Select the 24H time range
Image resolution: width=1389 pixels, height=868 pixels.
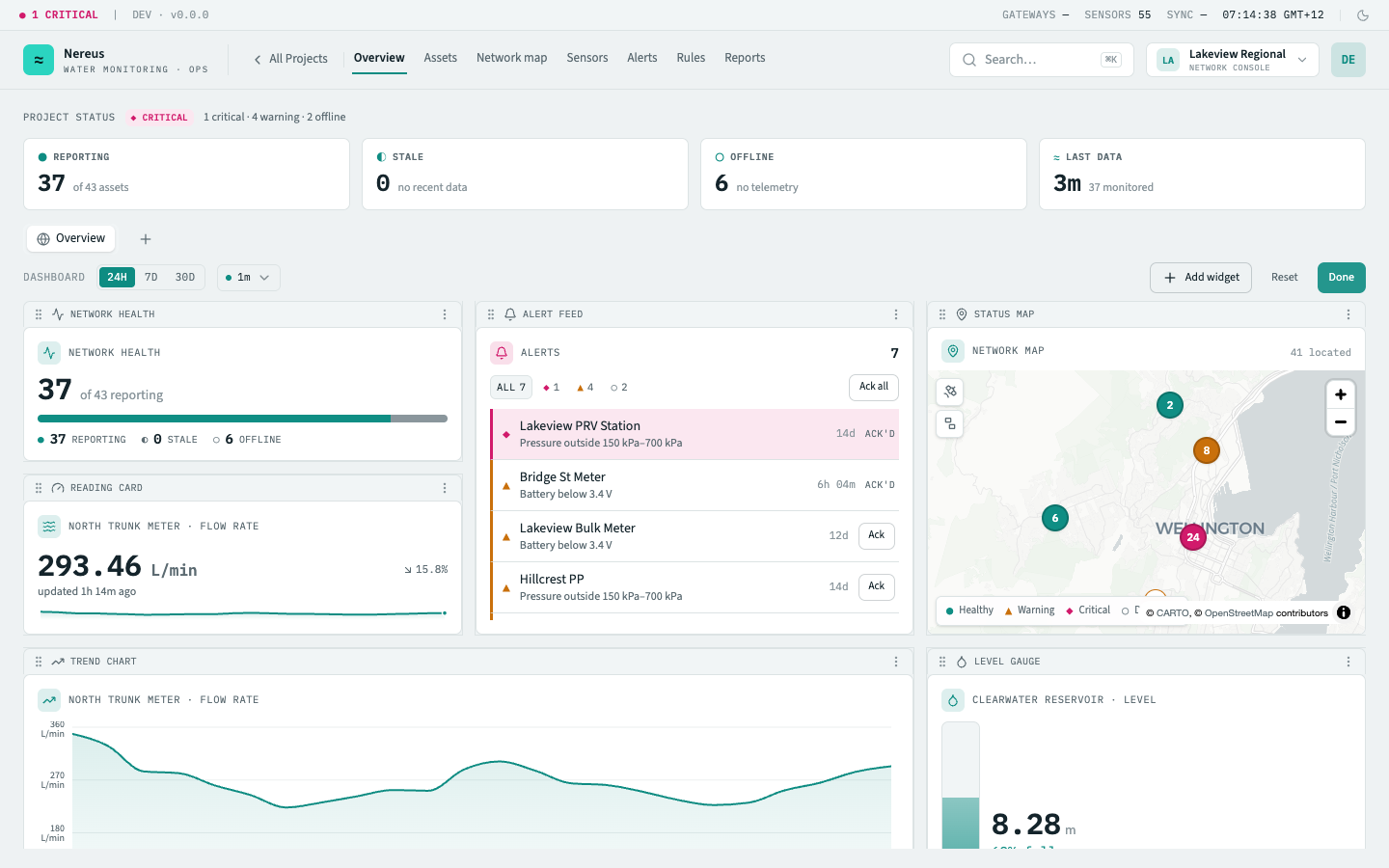click(117, 278)
